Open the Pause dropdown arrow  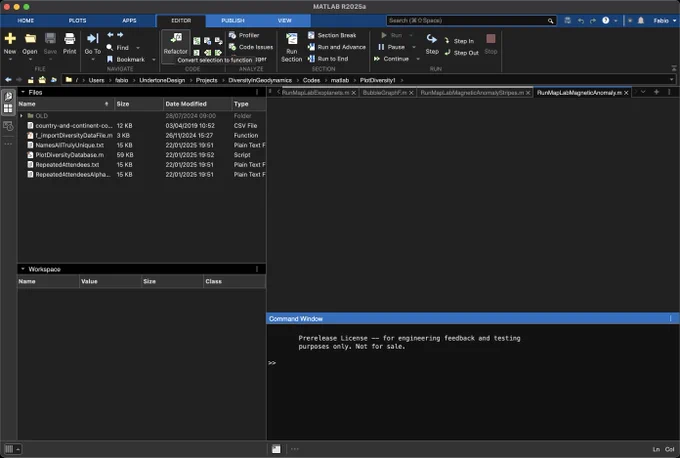click(x=414, y=47)
